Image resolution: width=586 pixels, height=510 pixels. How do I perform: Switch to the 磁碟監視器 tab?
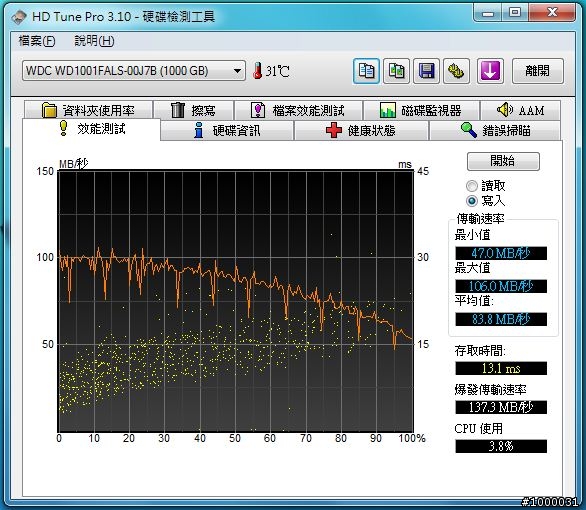point(421,110)
